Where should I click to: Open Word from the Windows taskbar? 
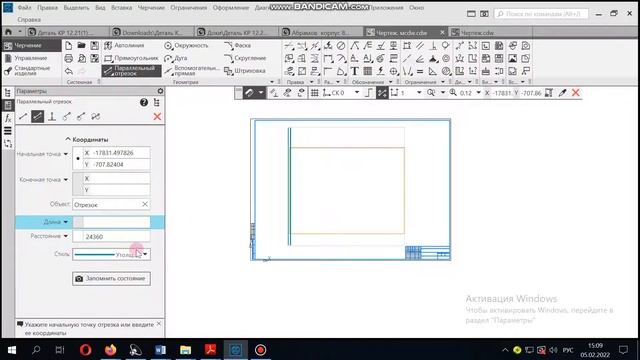161,350
